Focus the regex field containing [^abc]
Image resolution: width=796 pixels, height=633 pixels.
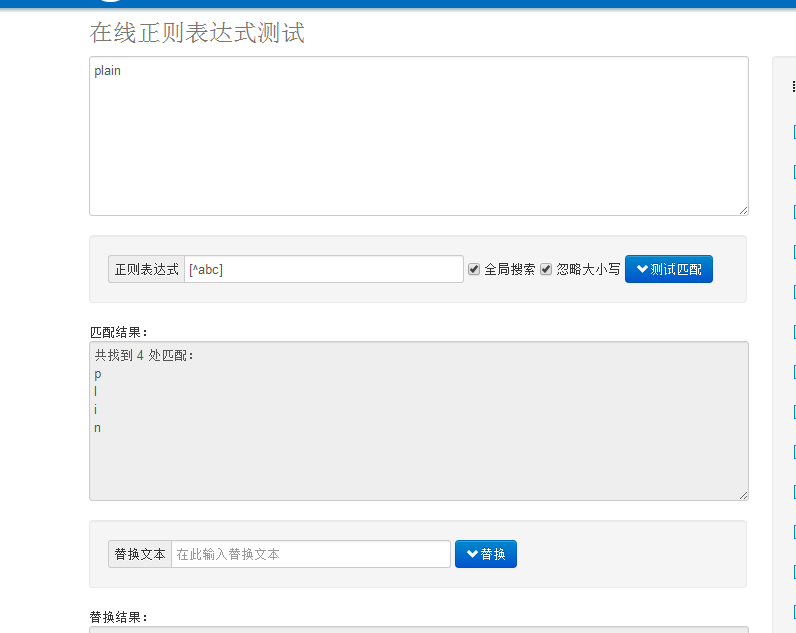[x=324, y=269]
